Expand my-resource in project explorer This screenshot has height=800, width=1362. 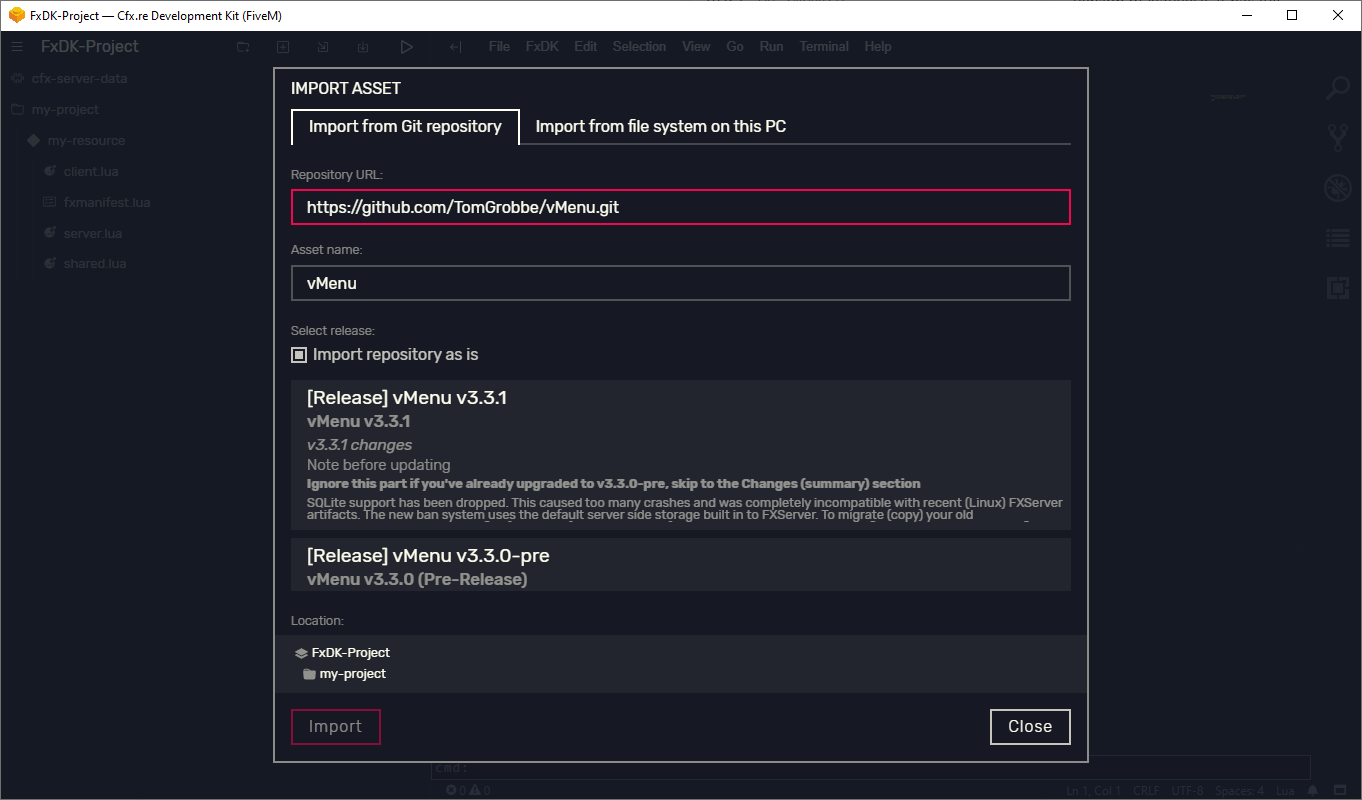(x=86, y=141)
